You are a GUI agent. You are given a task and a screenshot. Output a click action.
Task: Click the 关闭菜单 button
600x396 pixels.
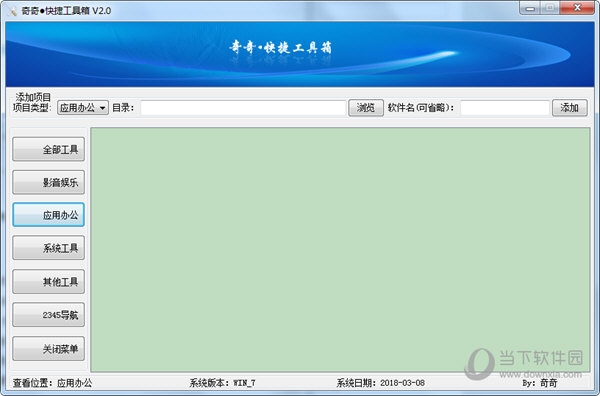tap(49, 349)
